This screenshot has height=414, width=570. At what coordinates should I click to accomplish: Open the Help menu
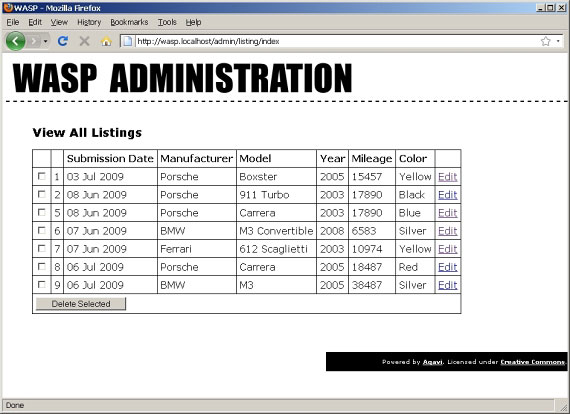193,22
